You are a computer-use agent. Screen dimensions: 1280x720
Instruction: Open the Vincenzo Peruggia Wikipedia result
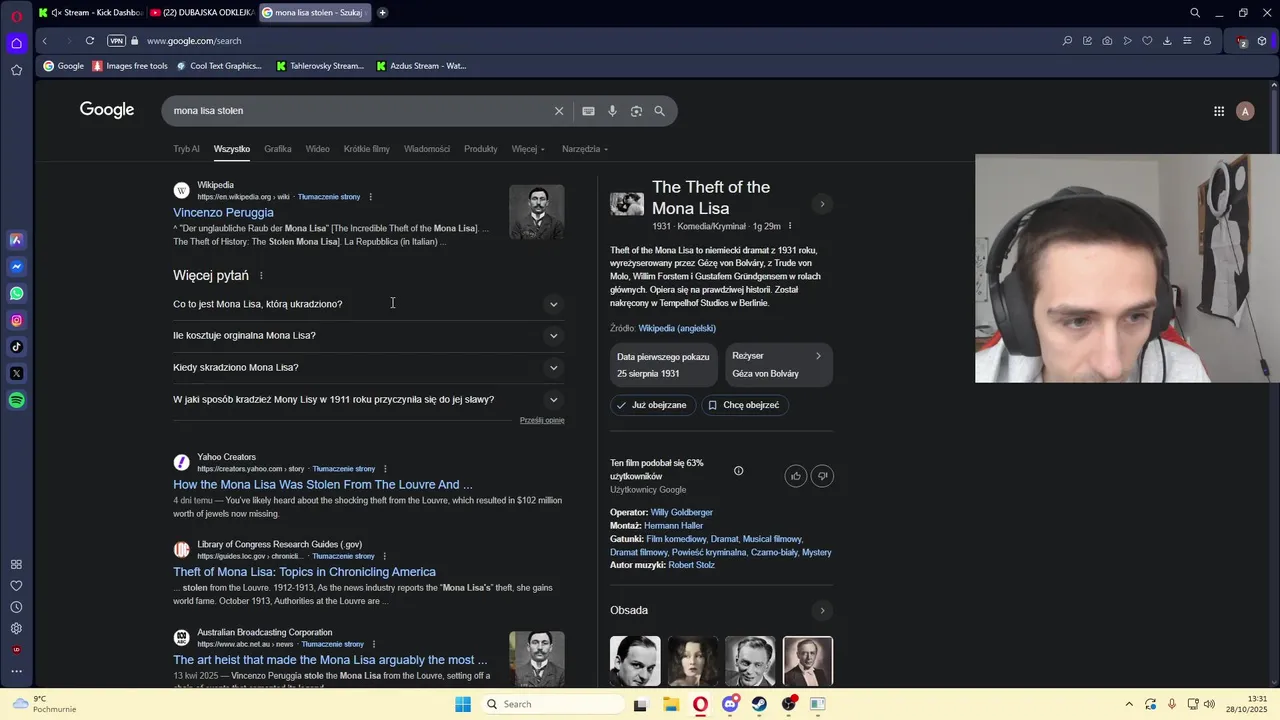223,212
